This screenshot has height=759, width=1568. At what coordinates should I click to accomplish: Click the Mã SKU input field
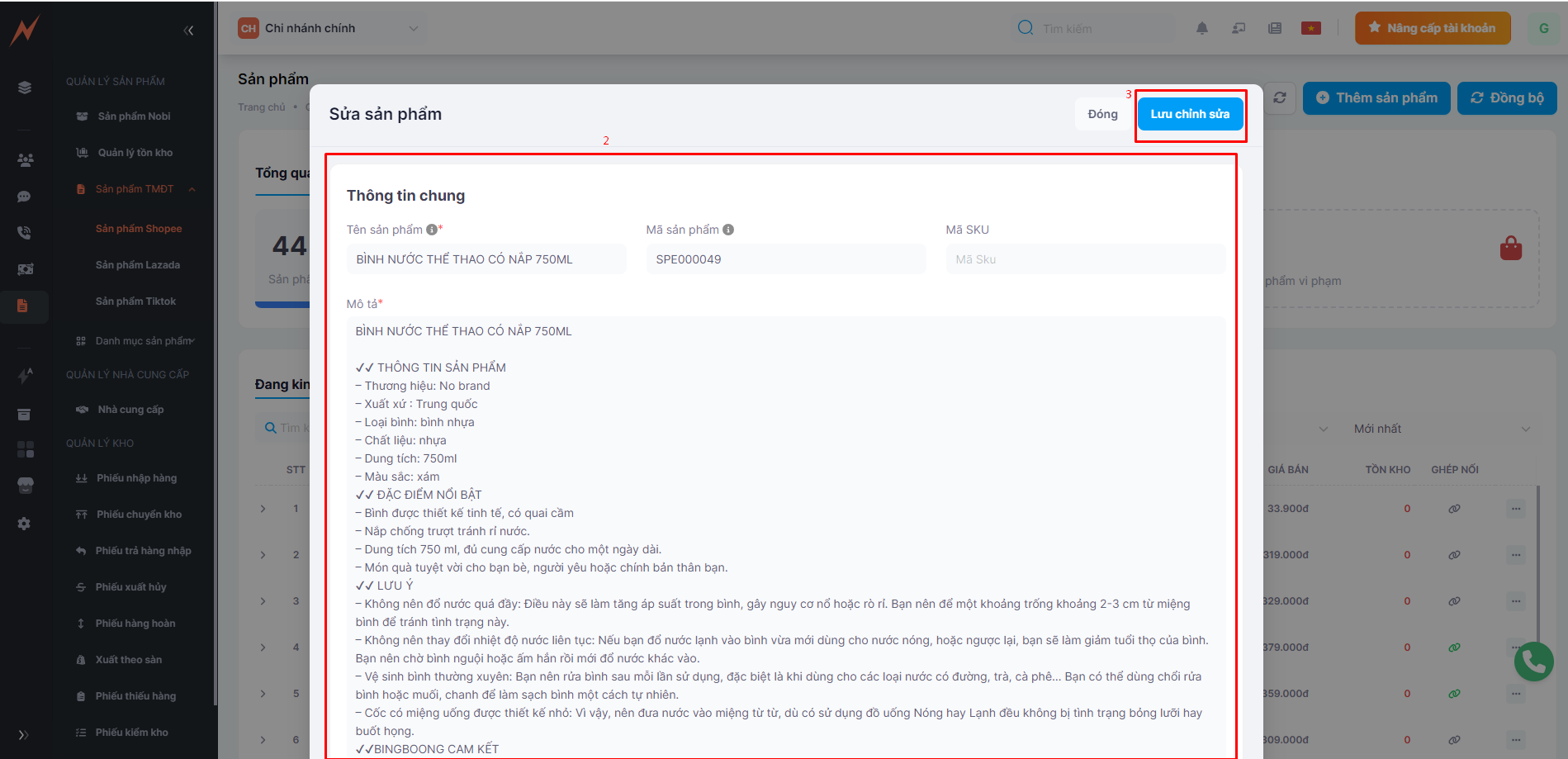tap(1084, 259)
